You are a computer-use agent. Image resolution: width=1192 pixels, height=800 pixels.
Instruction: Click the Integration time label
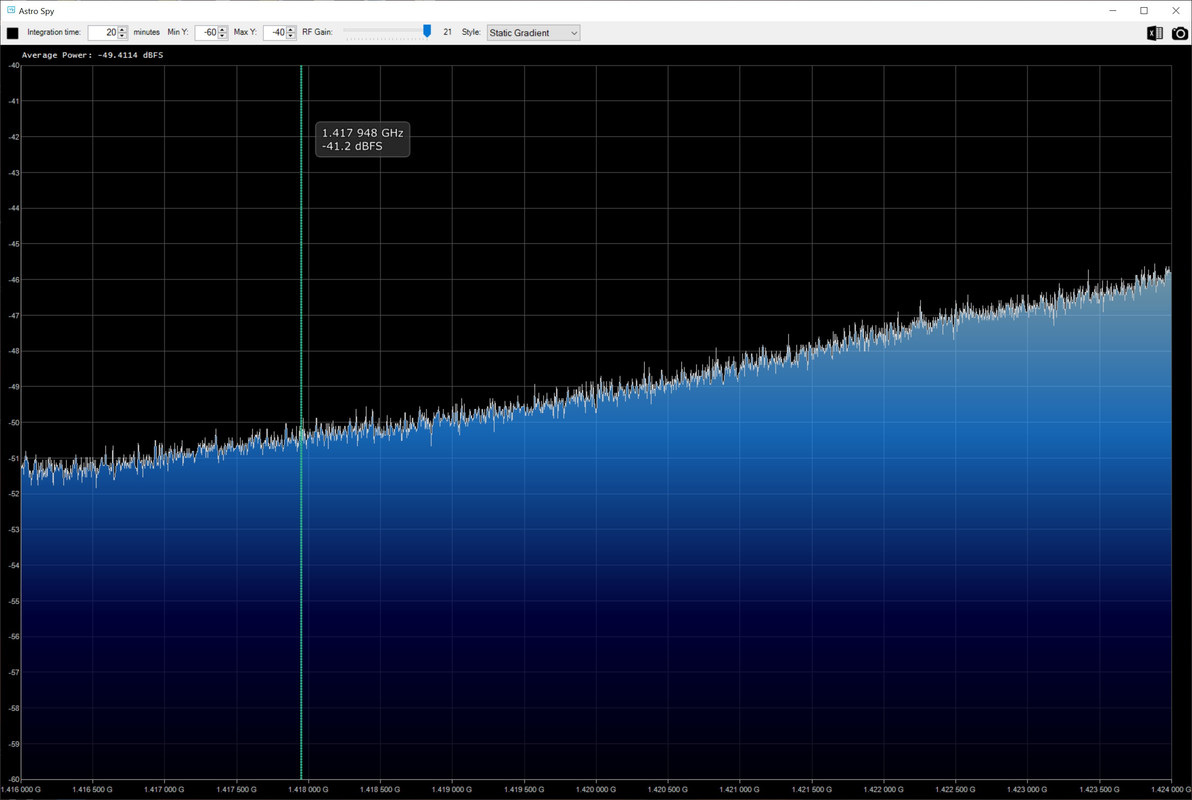click(x=54, y=32)
